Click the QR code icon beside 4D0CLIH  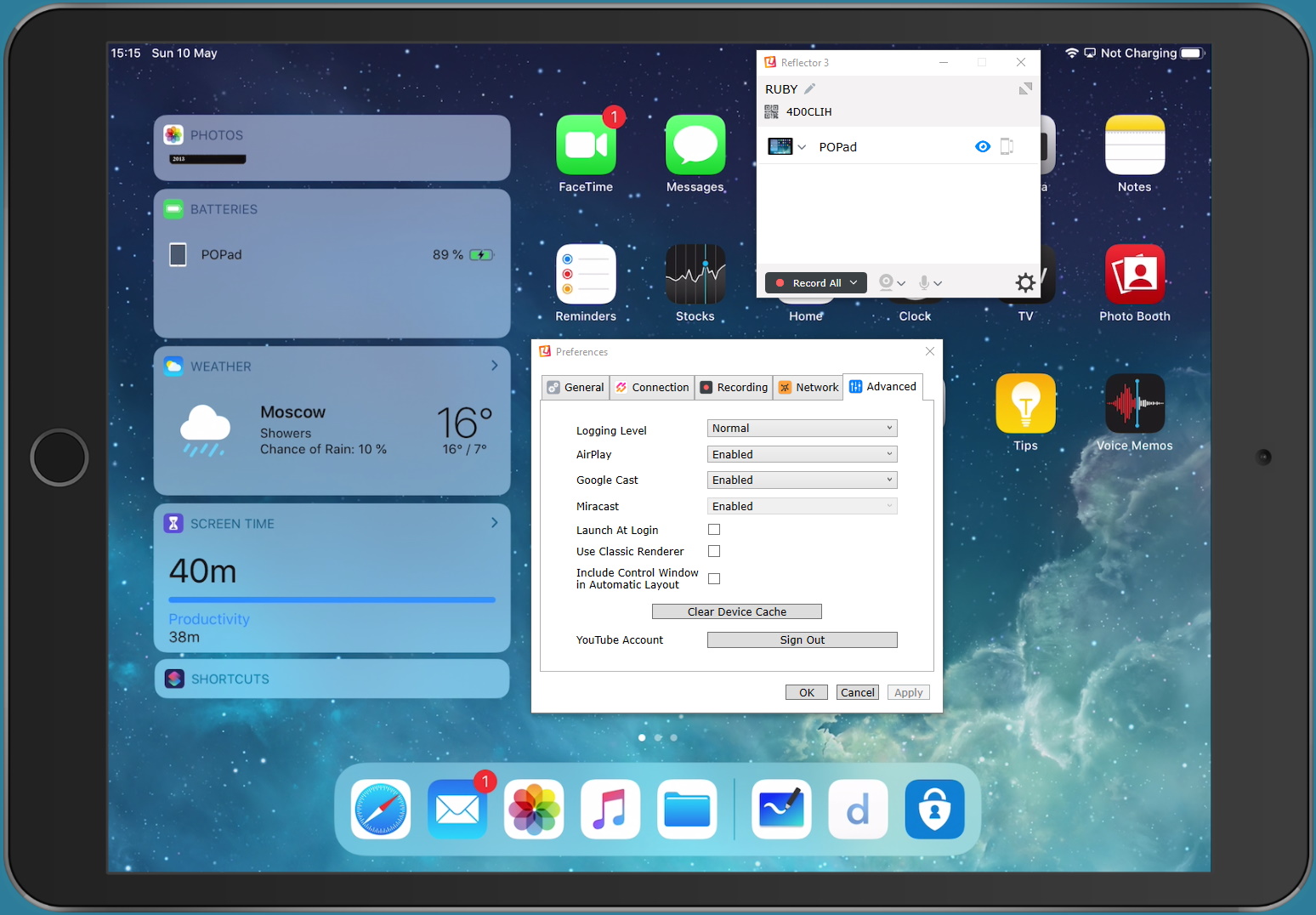point(771,111)
